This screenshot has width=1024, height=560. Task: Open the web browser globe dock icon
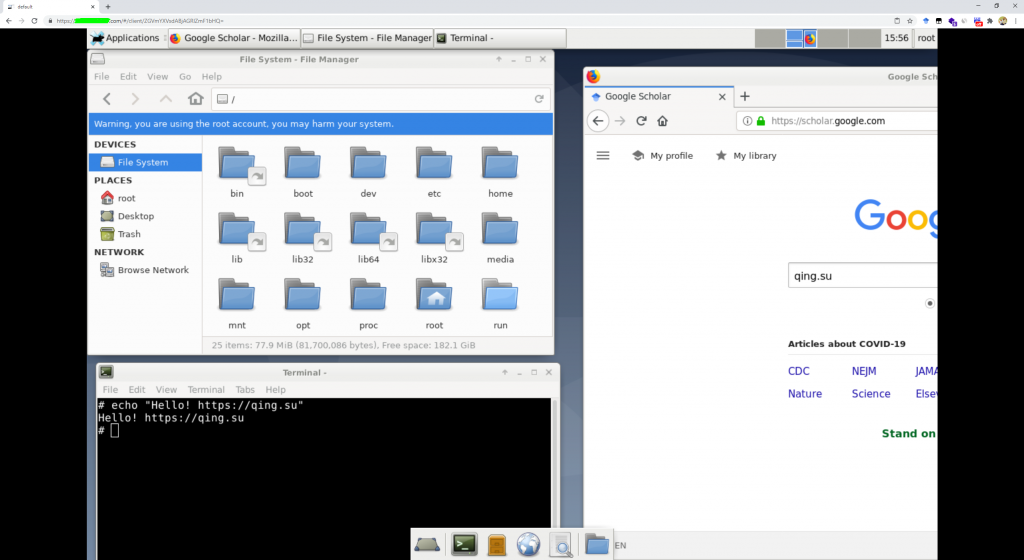click(x=529, y=544)
